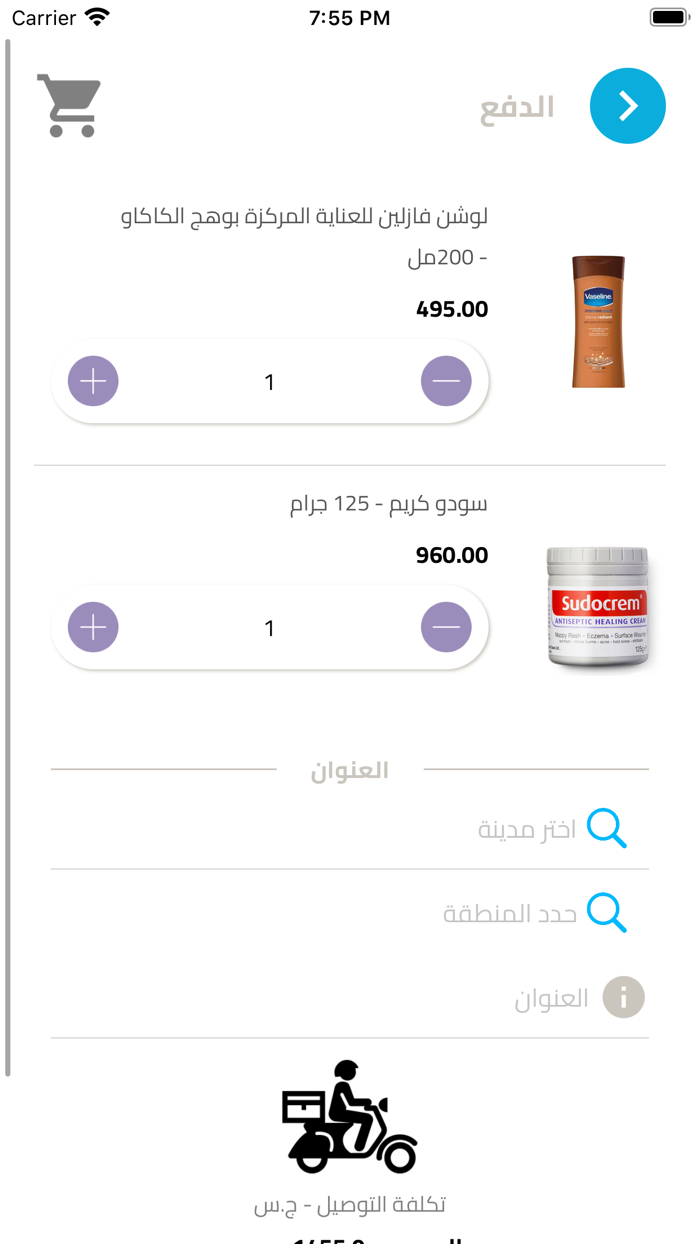700x1244 pixels.
Task: Tap the search icon beside حدد المنطقة
Action: click(608, 912)
